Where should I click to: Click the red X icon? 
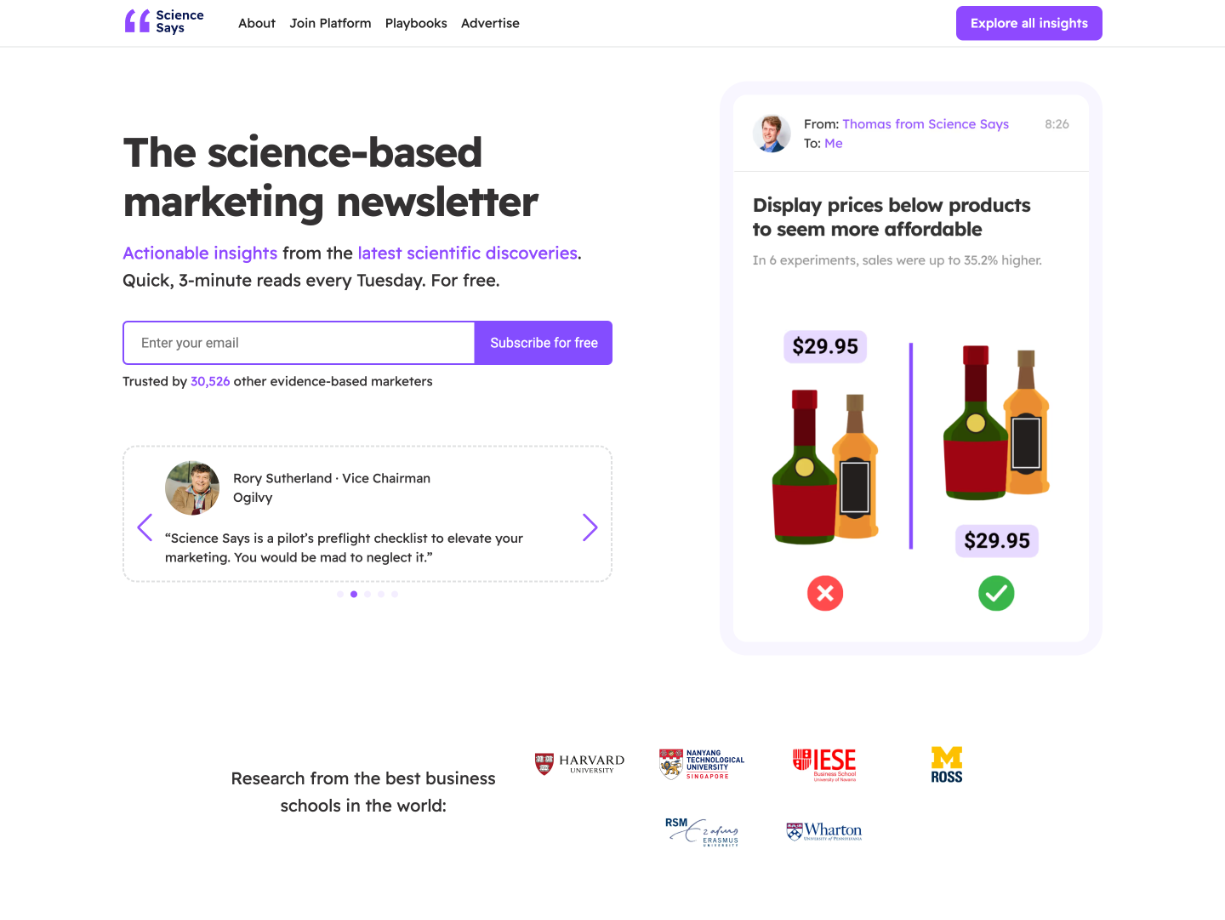pyautogui.click(x=825, y=594)
